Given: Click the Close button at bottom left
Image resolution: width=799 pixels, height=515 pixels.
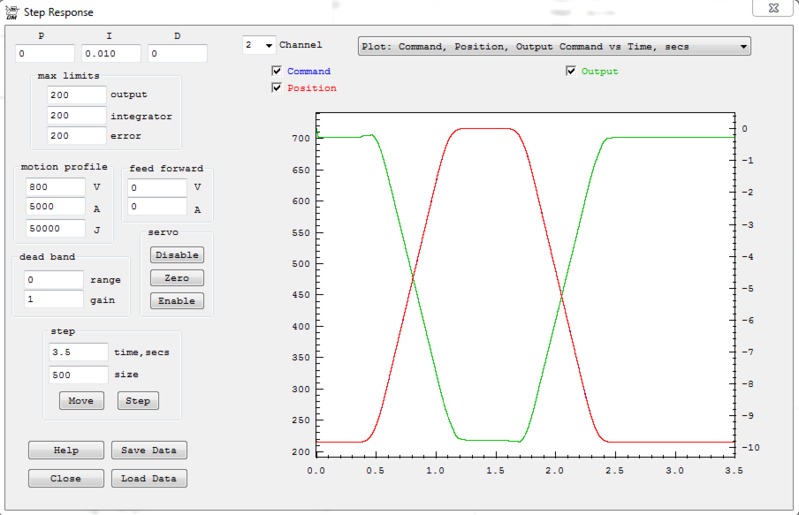Looking at the screenshot, I should pyautogui.click(x=65, y=478).
